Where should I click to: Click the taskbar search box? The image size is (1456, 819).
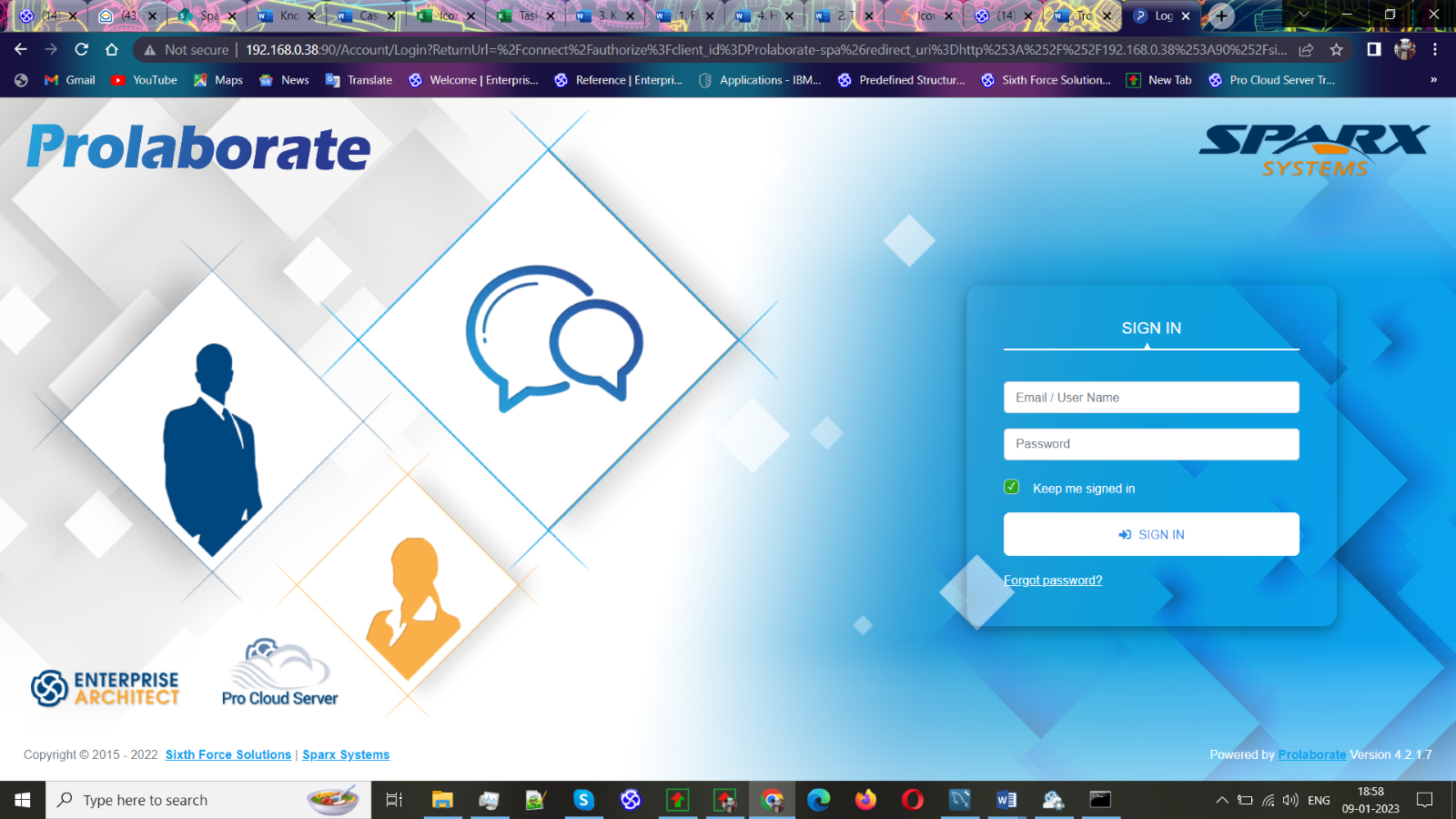208,800
